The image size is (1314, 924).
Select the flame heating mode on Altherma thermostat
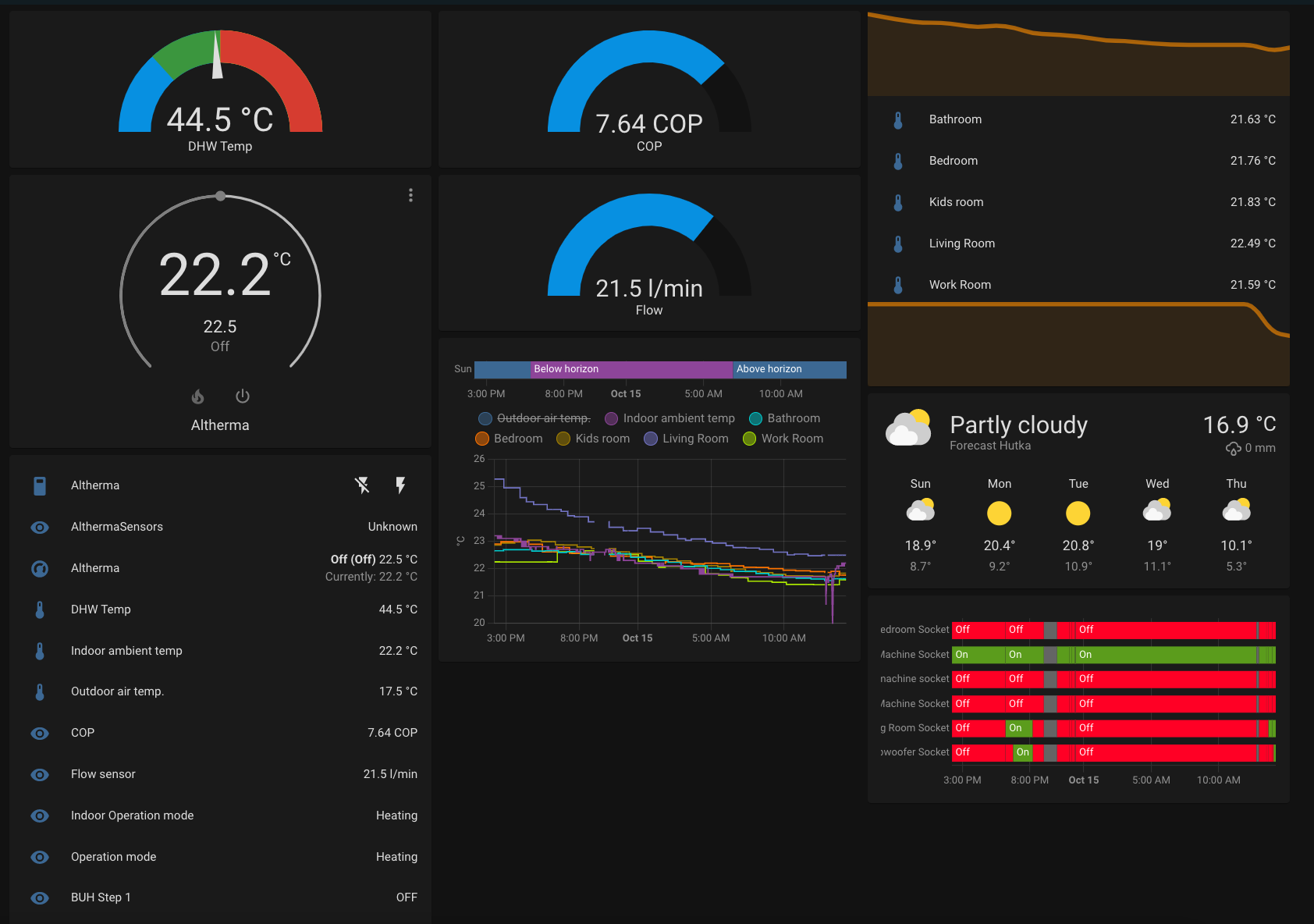[x=197, y=396]
